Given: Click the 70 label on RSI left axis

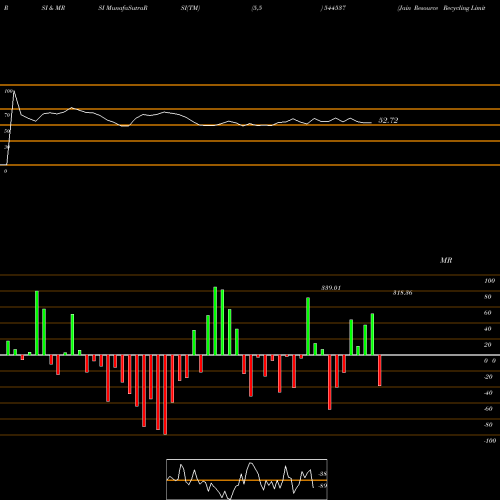Looking at the screenshot, I should (7, 115).
